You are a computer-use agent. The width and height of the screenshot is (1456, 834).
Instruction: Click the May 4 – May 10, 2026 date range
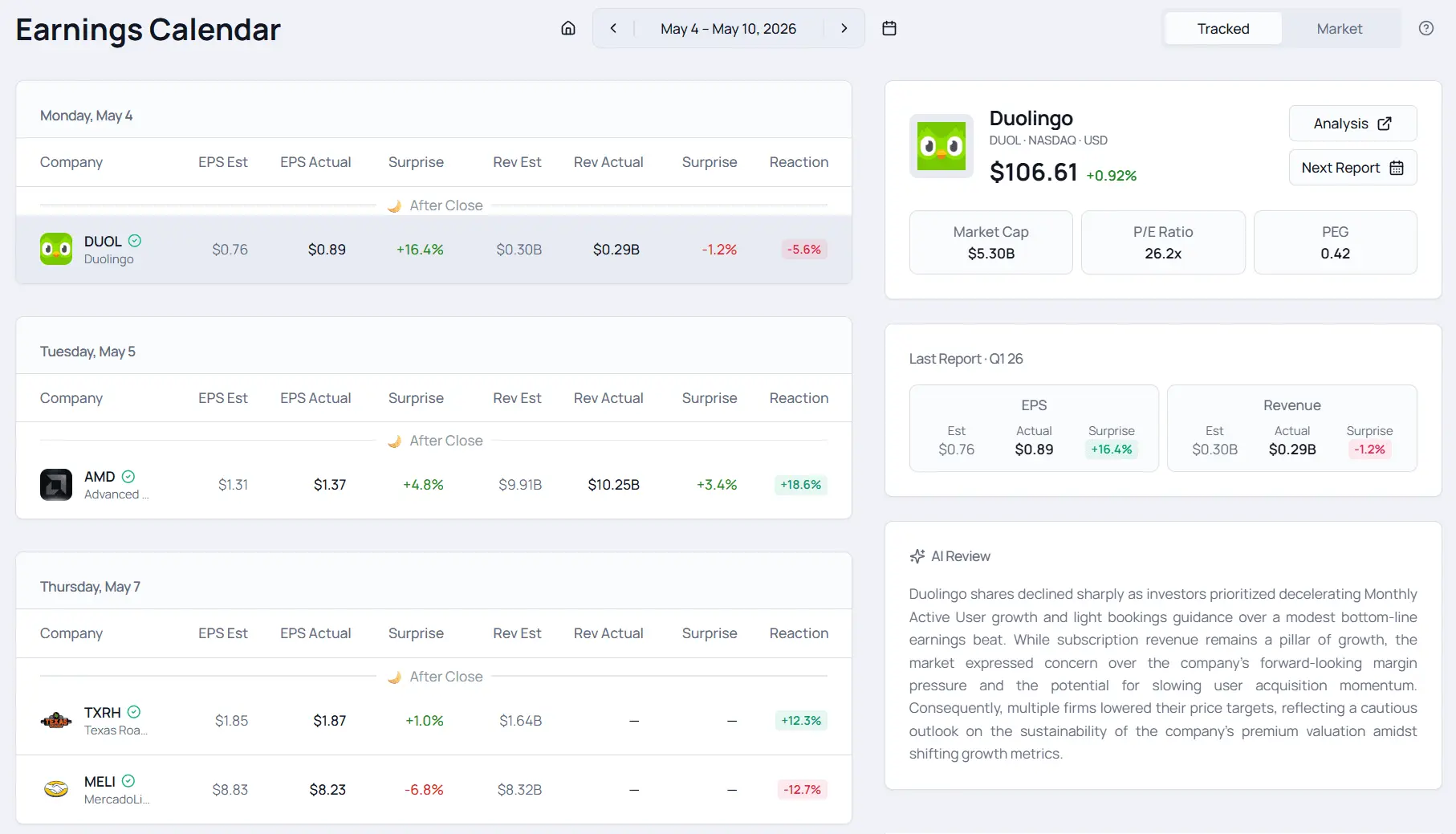[728, 29]
